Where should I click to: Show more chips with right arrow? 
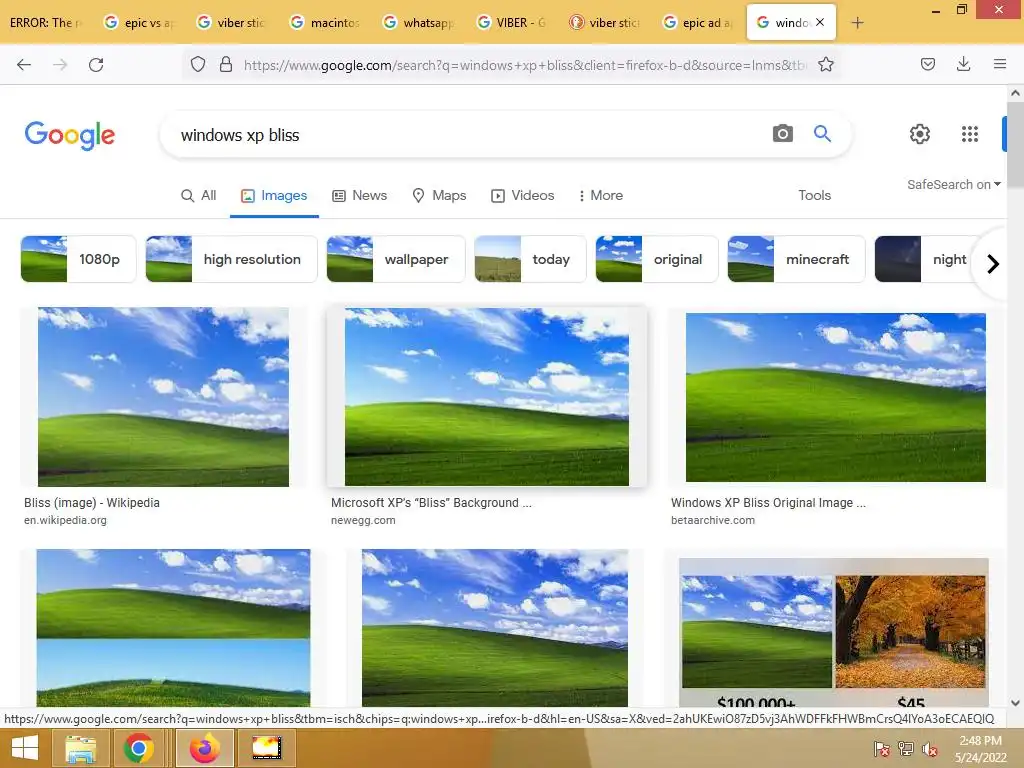(x=993, y=264)
